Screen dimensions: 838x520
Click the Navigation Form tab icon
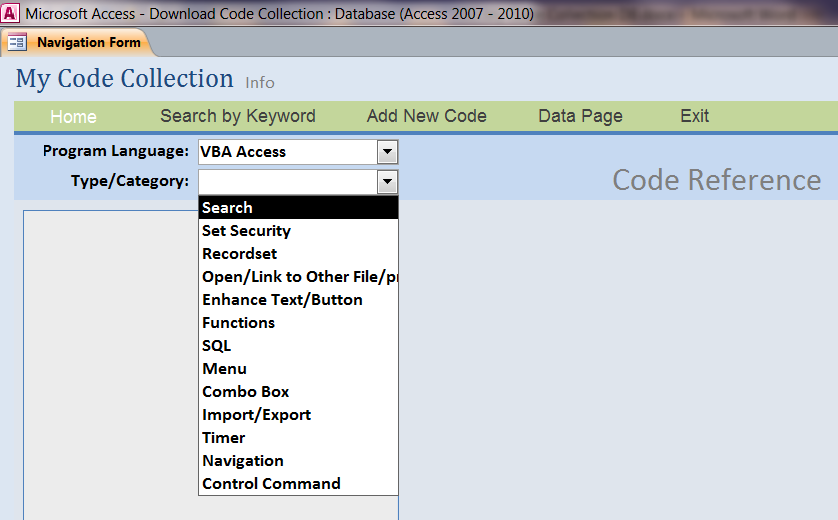pos(18,42)
